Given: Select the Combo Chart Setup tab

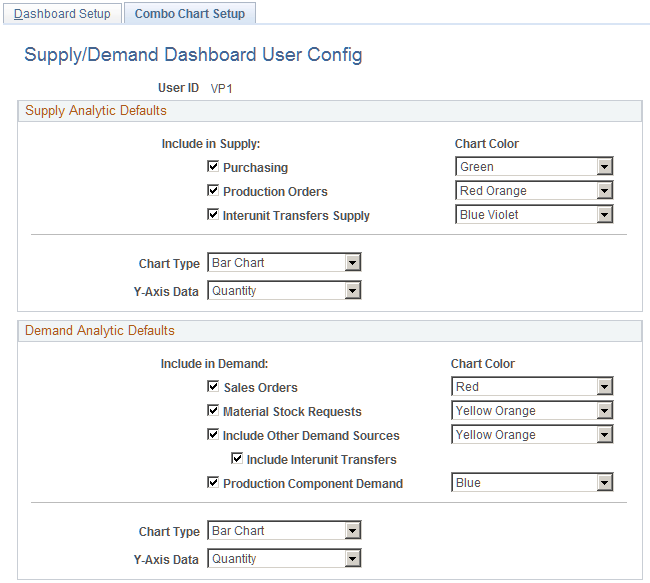Looking at the screenshot, I should coord(190,14).
